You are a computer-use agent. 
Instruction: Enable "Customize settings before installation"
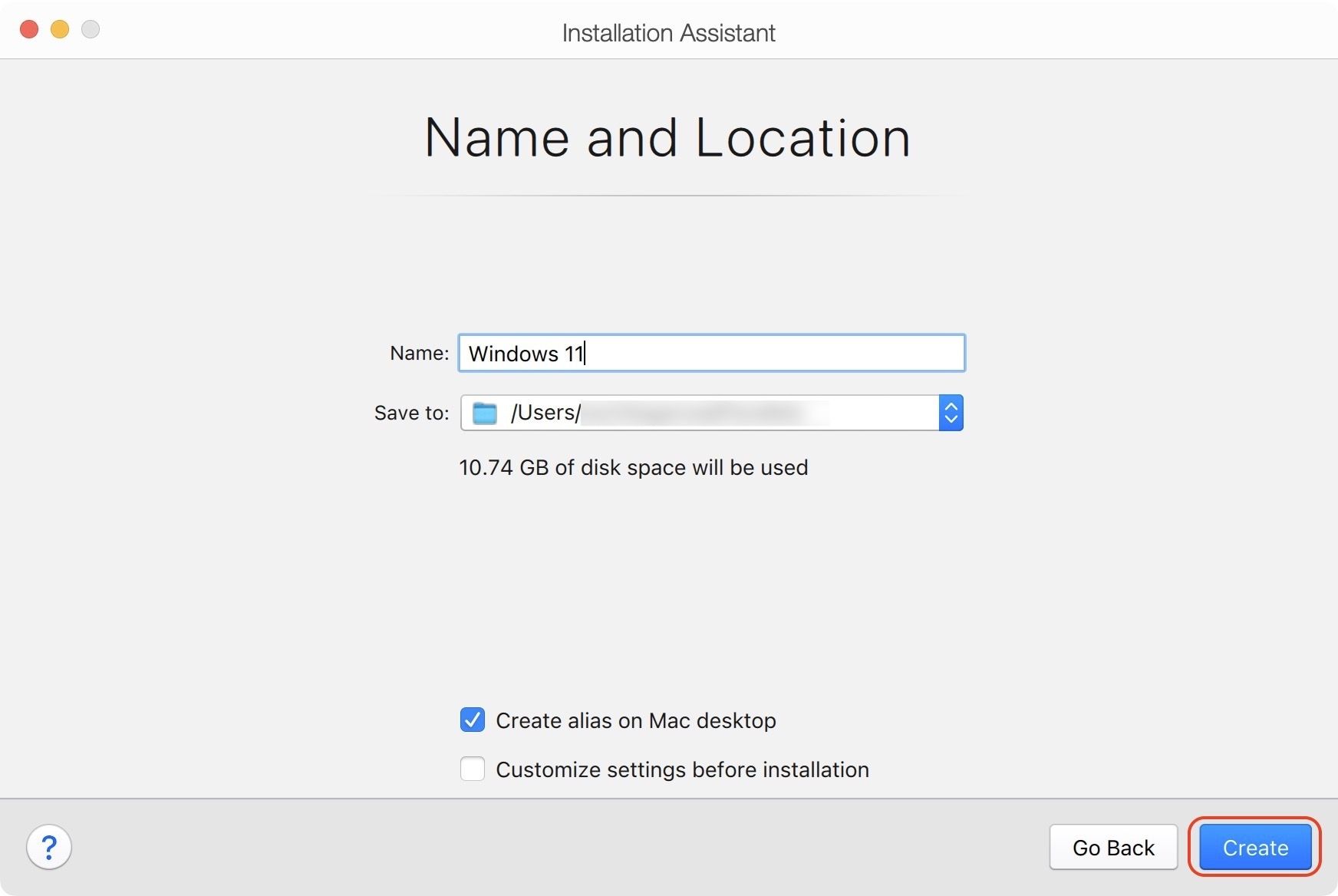472,769
